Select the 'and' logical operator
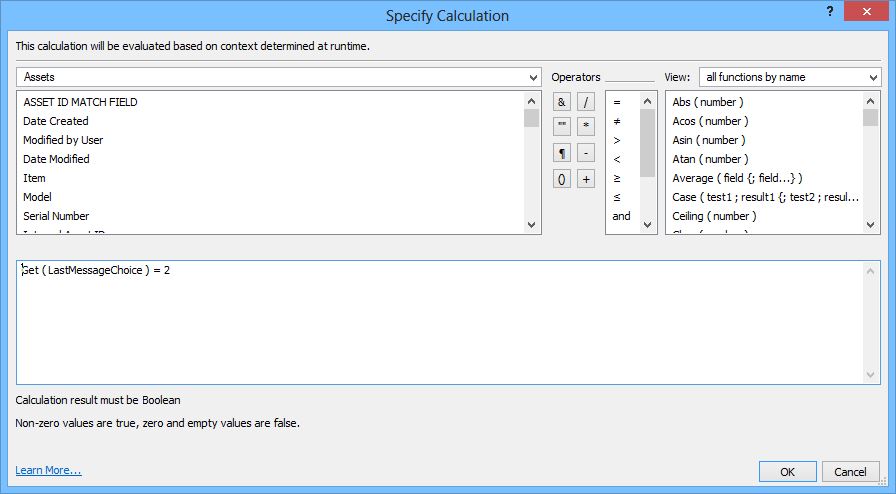 (x=621, y=216)
